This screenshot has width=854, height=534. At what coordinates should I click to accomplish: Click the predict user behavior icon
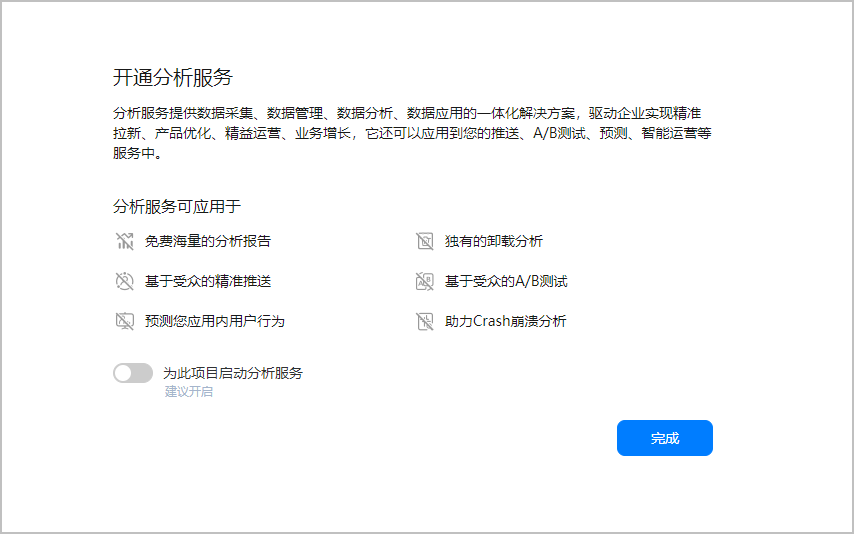click(124, 321)
